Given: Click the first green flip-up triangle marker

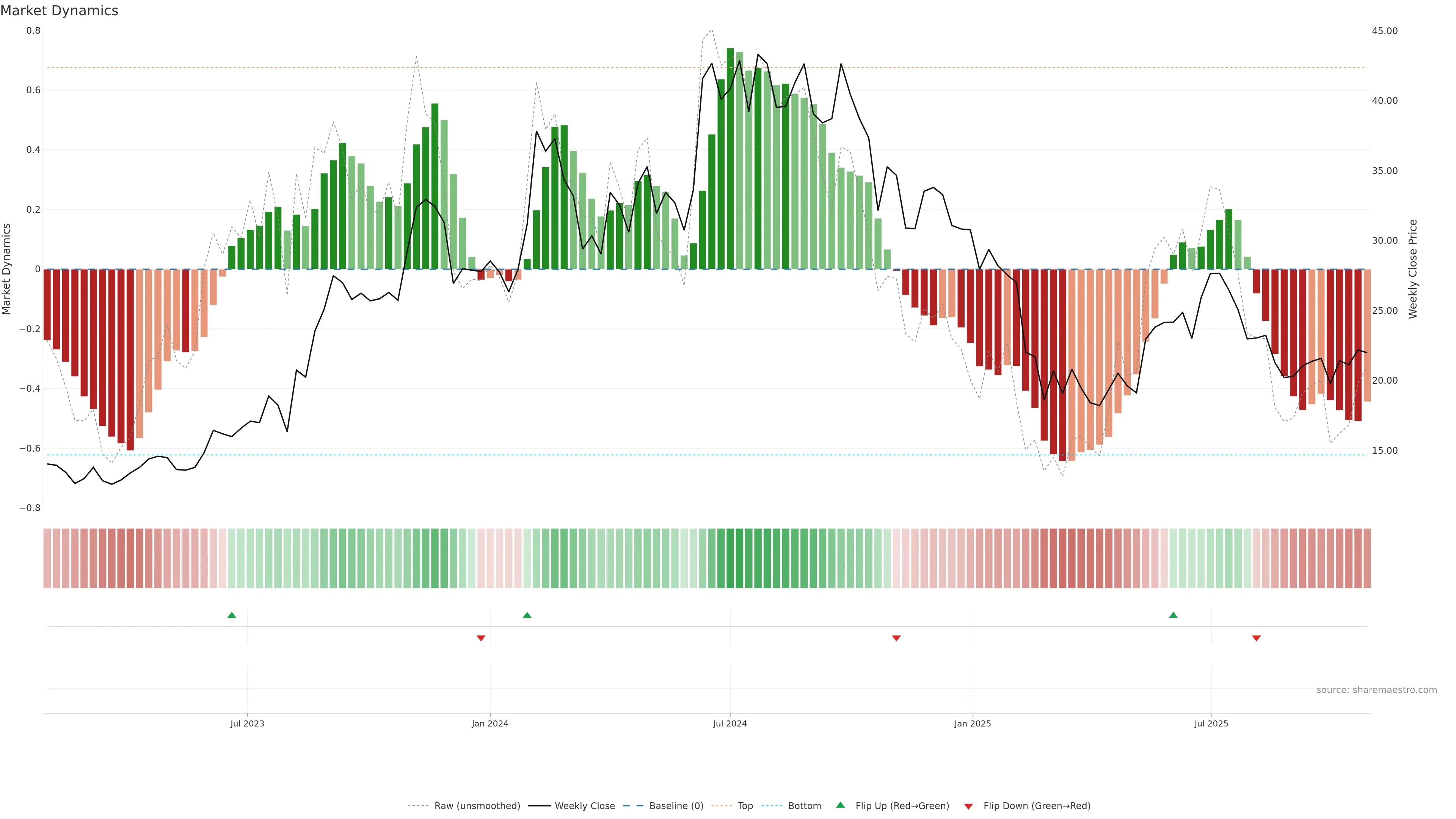Looking at the screenshot, I should point(232,615).
